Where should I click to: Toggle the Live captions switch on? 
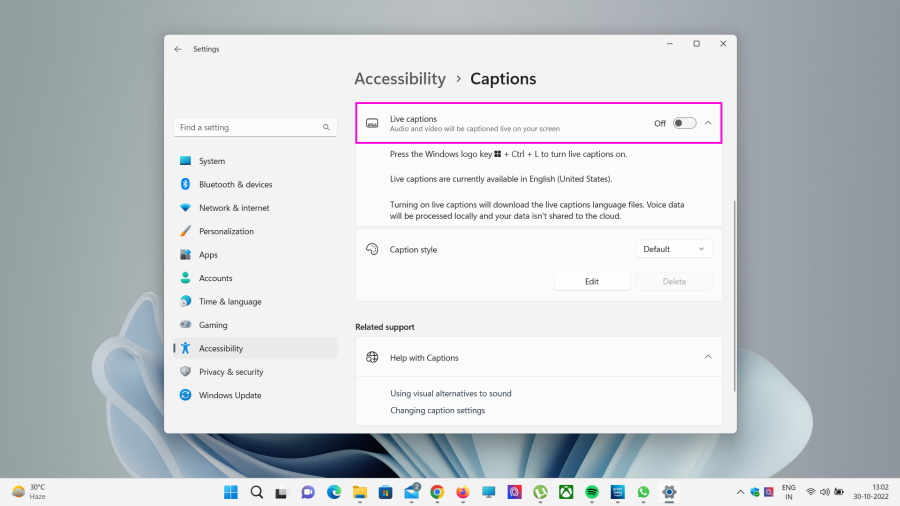tap(684, 123)
